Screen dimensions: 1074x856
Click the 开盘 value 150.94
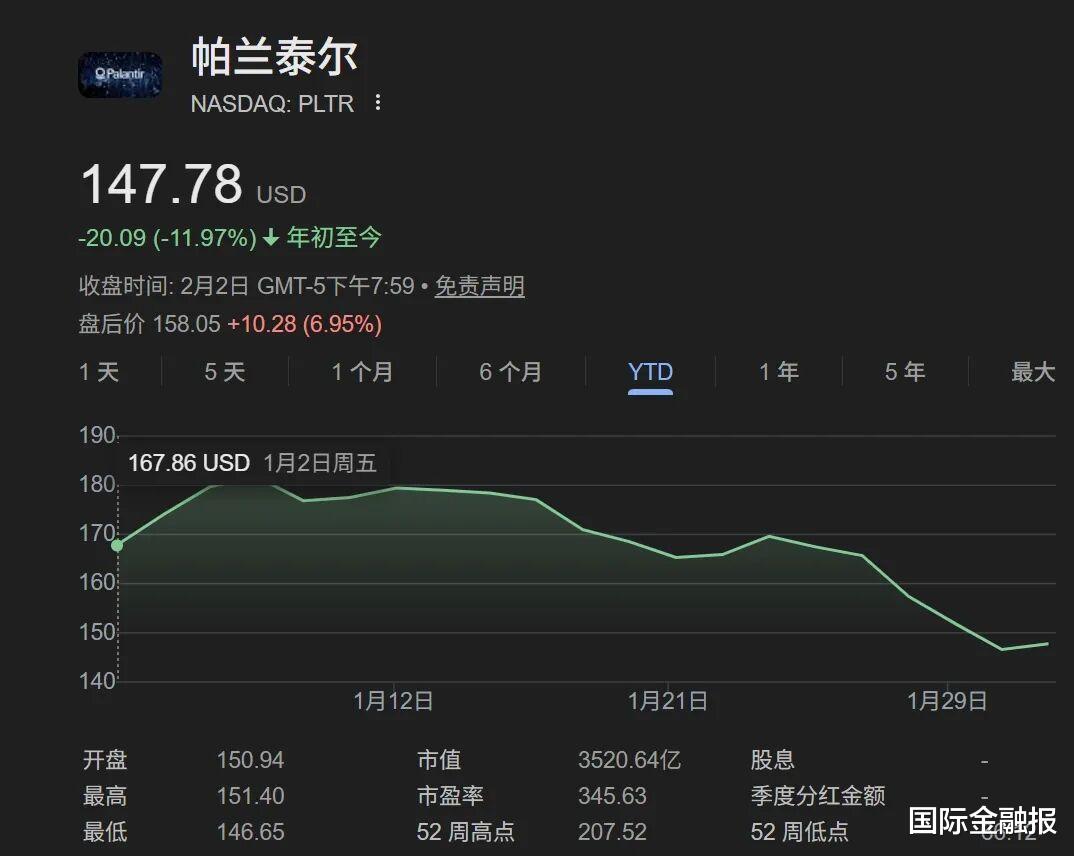pyautogui.click(x=250, y=760)
